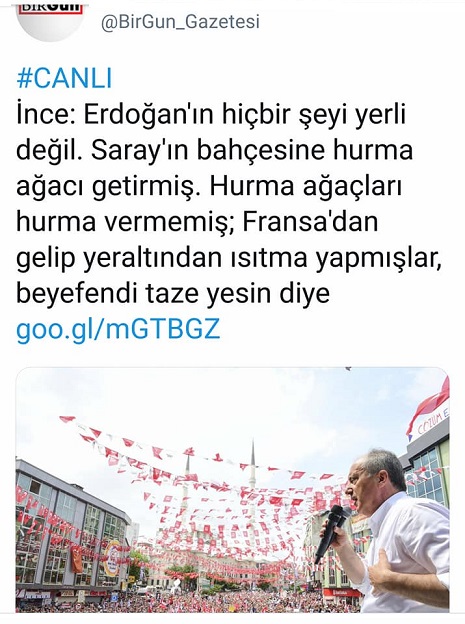
Task: Open the BirGün profile avatar
Action: 50,18
